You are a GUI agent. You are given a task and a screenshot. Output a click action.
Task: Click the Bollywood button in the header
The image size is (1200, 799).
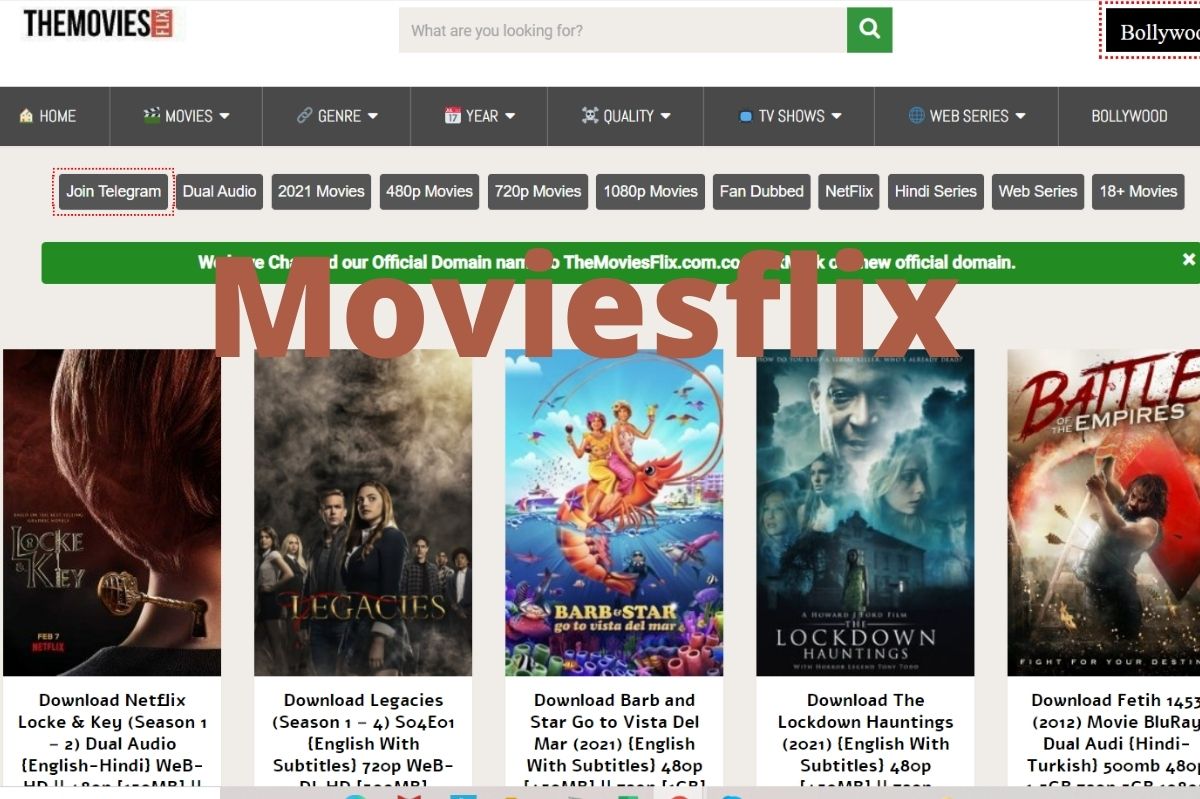[1151, 31]
